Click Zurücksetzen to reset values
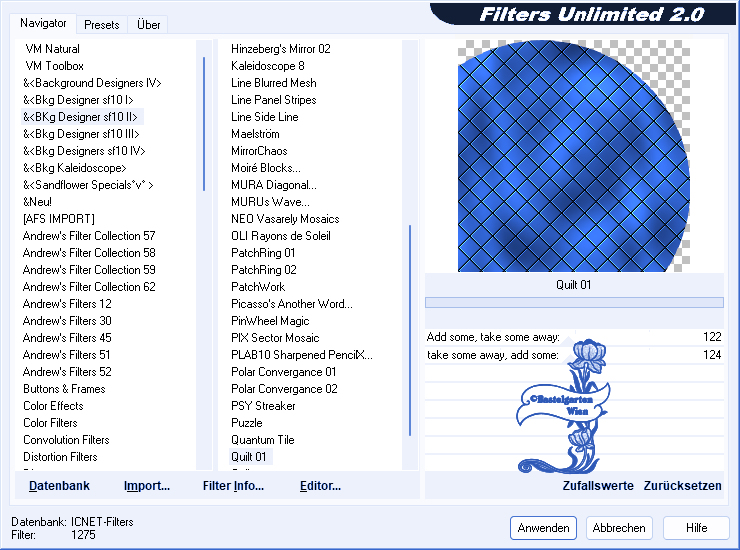The height and width of the screenshot is (550, 740). point(682,485)
